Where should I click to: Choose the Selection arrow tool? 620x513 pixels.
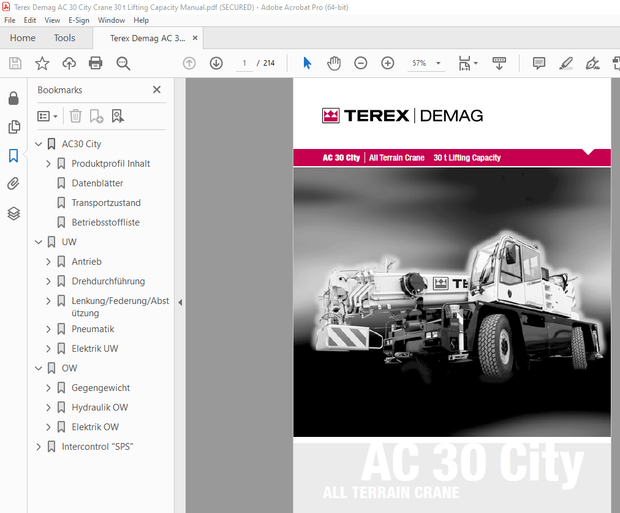pyautogui.click(x=307, y=63)
